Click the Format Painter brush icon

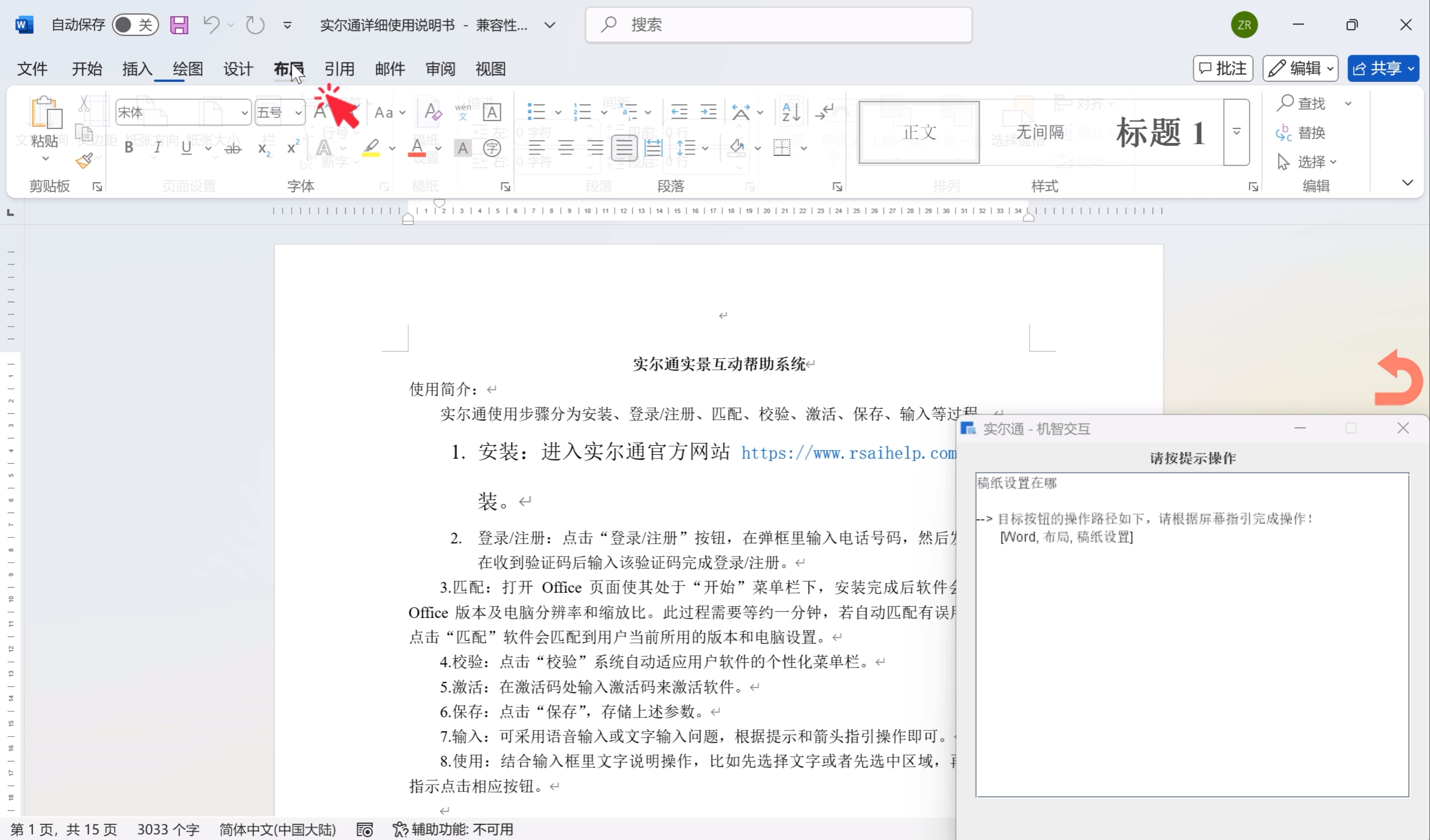point(84,161)
